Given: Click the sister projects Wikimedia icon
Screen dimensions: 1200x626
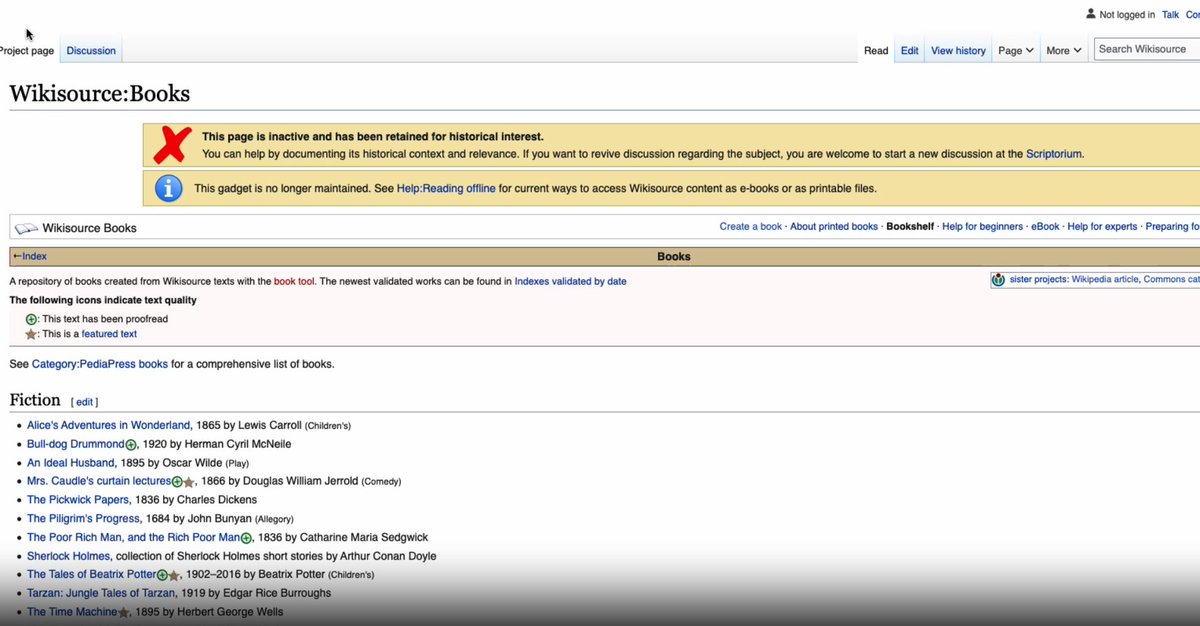Looking at the screenshot, I should (x=998, y=280).
